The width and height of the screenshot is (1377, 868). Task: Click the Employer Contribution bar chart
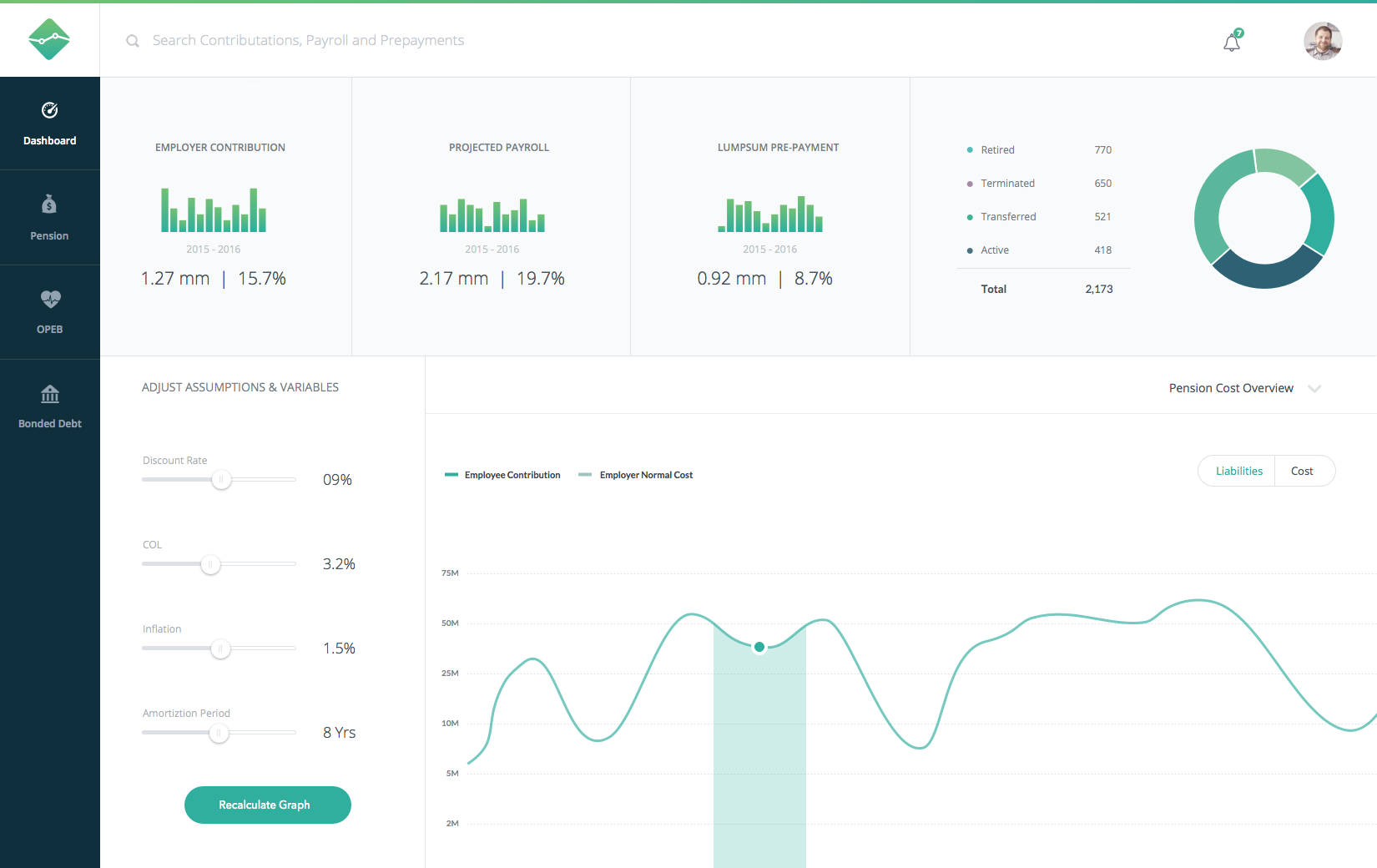pyautogui.click(x=214, y=209)
